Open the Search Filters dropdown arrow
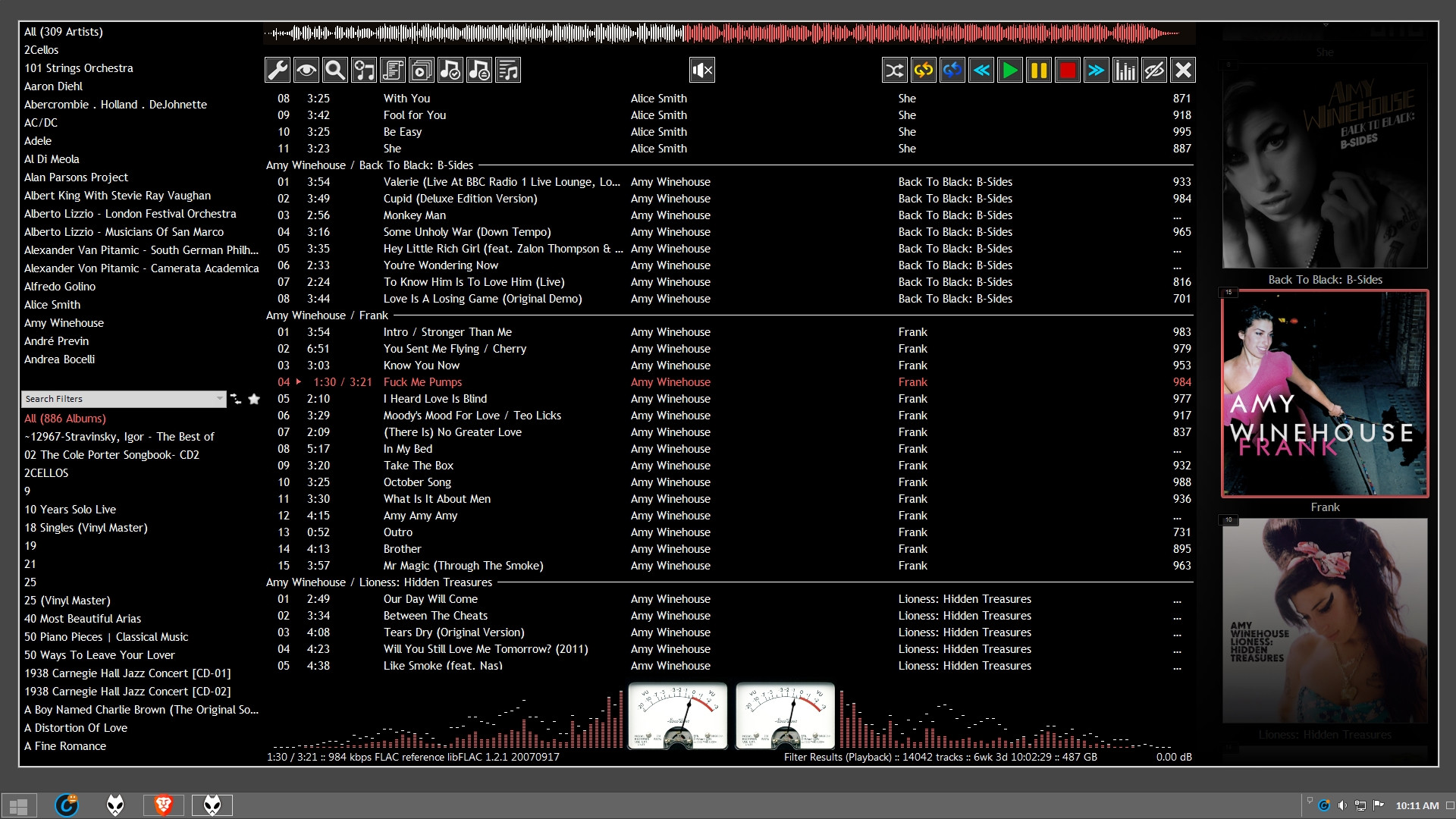This screenshot has height=819, width=1456. [x=219, y=399]
